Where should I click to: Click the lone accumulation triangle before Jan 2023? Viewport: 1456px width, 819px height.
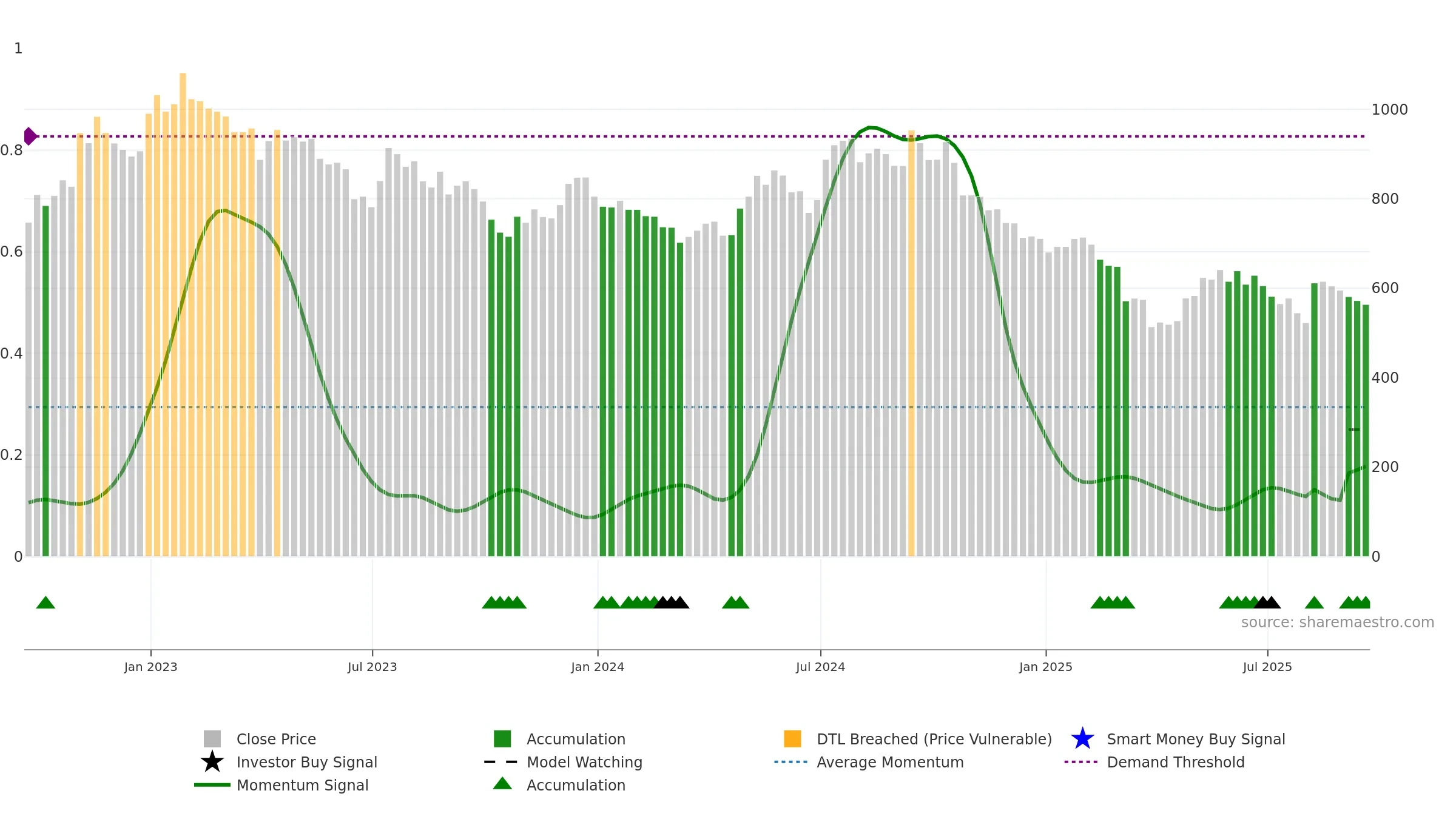tap(45, 602)
